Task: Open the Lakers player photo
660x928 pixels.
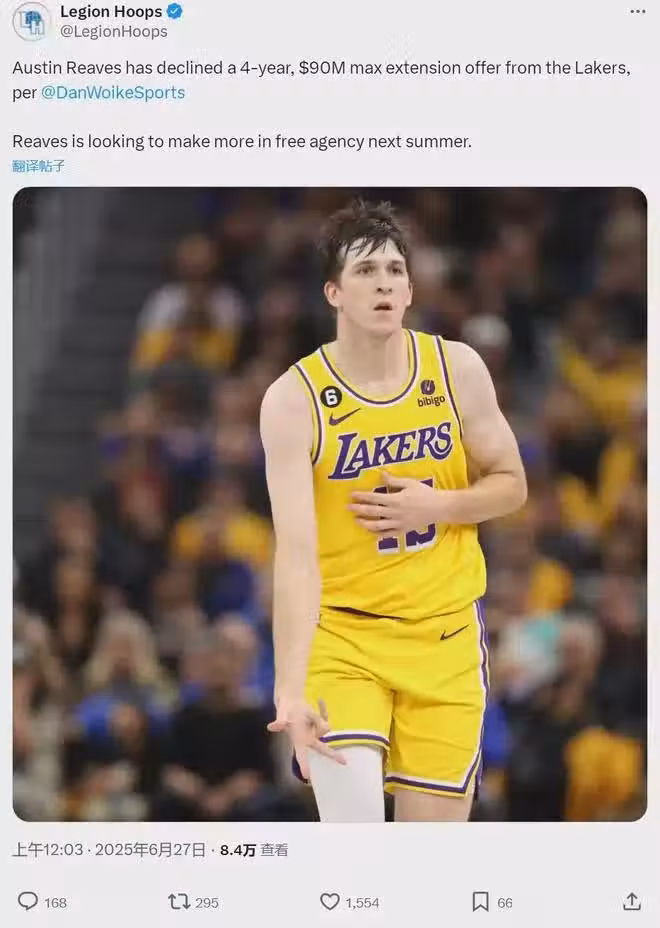Action: point(329,504)
